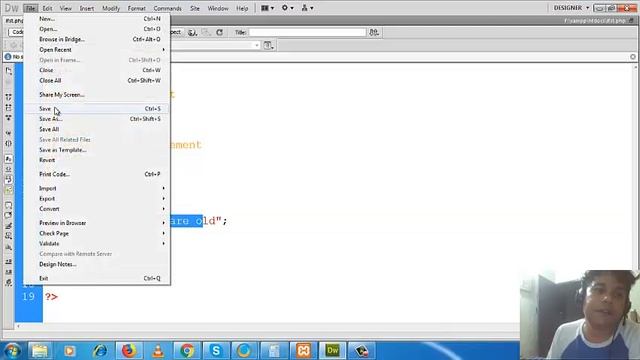
Task: Toggle Word Wrap in coding toolbar
Action: pos(9,179)
